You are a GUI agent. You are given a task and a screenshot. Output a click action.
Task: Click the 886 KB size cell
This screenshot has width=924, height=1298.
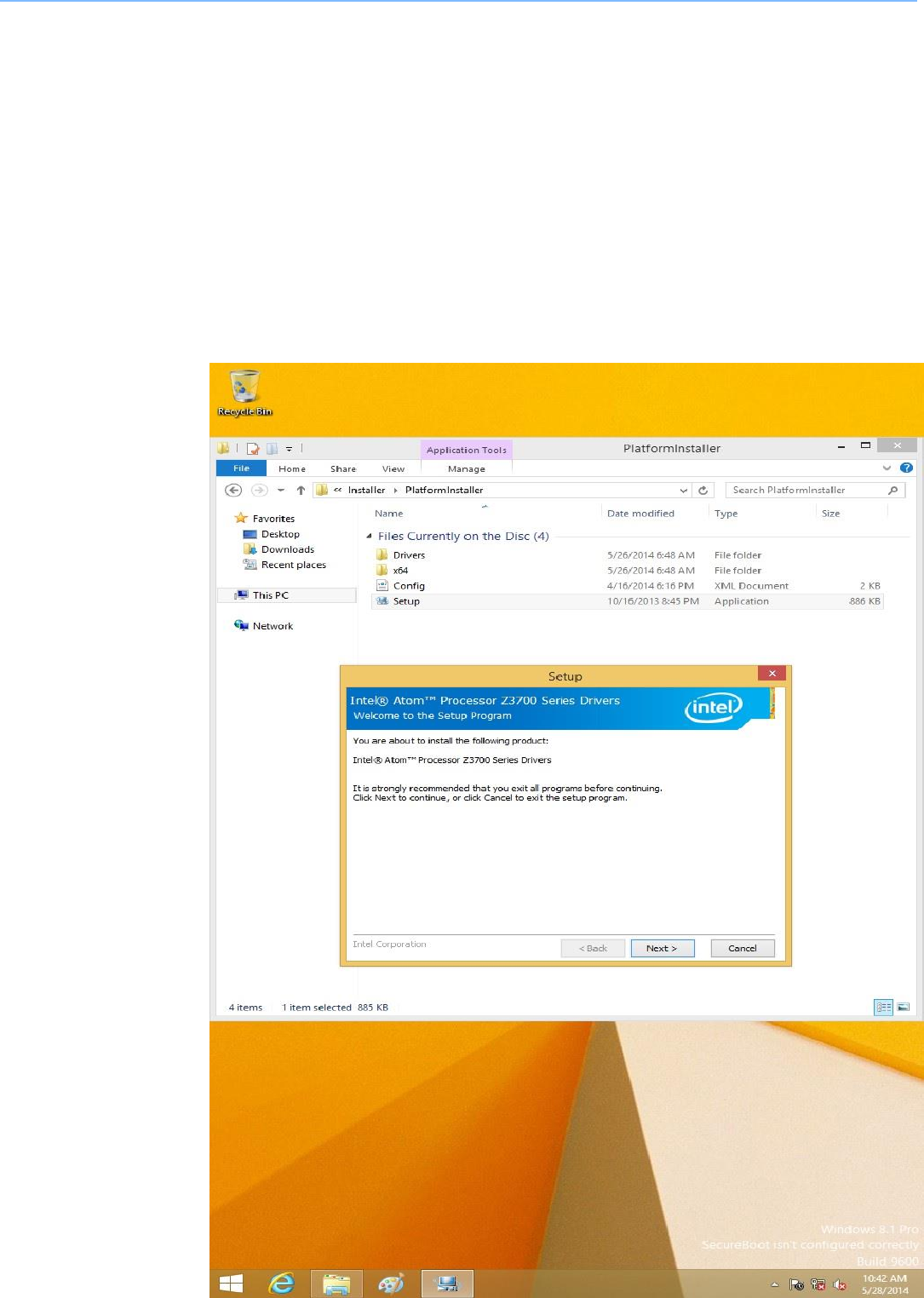click(864, 601)
